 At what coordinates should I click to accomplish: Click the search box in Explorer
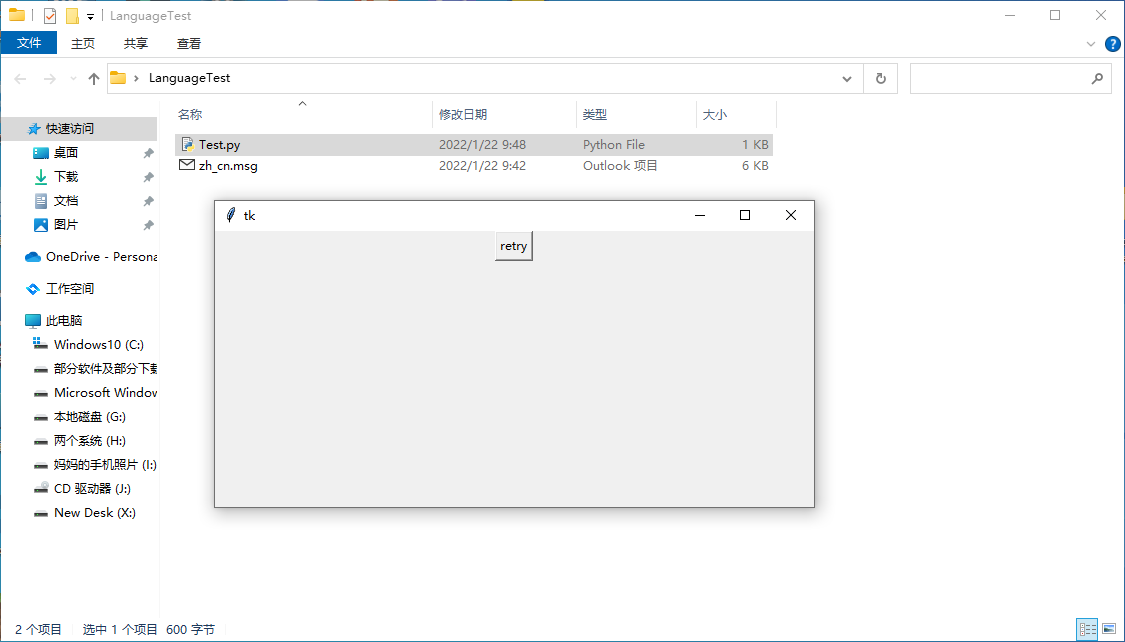pos(1010,78)
